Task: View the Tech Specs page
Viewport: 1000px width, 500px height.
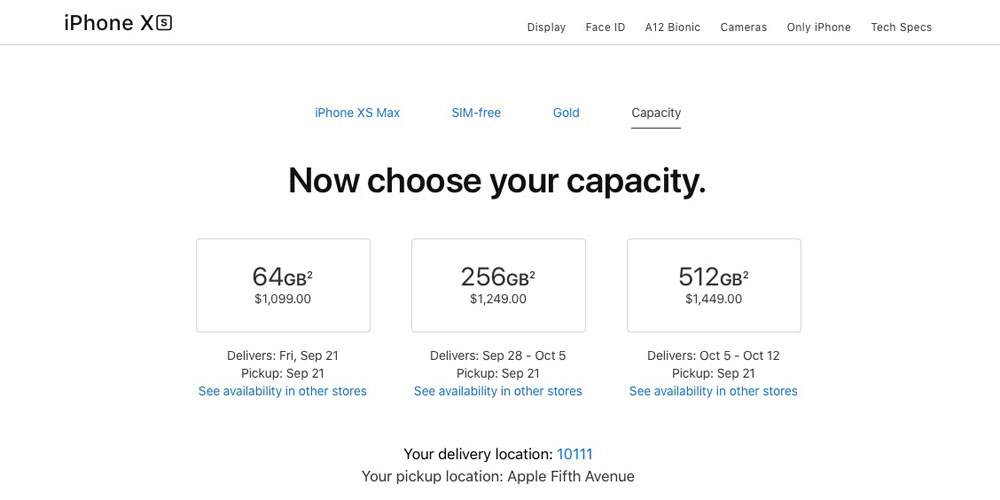Action: click(x=901, y=27)
